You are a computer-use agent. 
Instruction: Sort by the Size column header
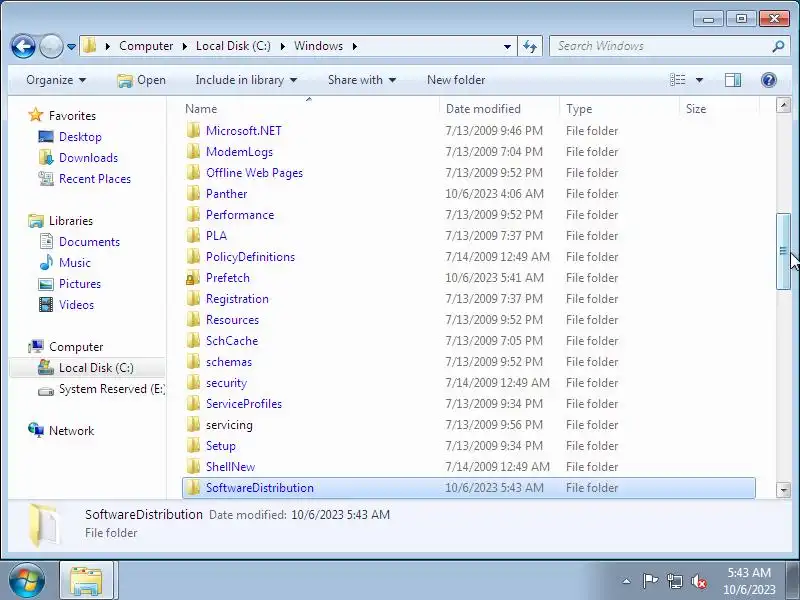click(x=696, y=109)
